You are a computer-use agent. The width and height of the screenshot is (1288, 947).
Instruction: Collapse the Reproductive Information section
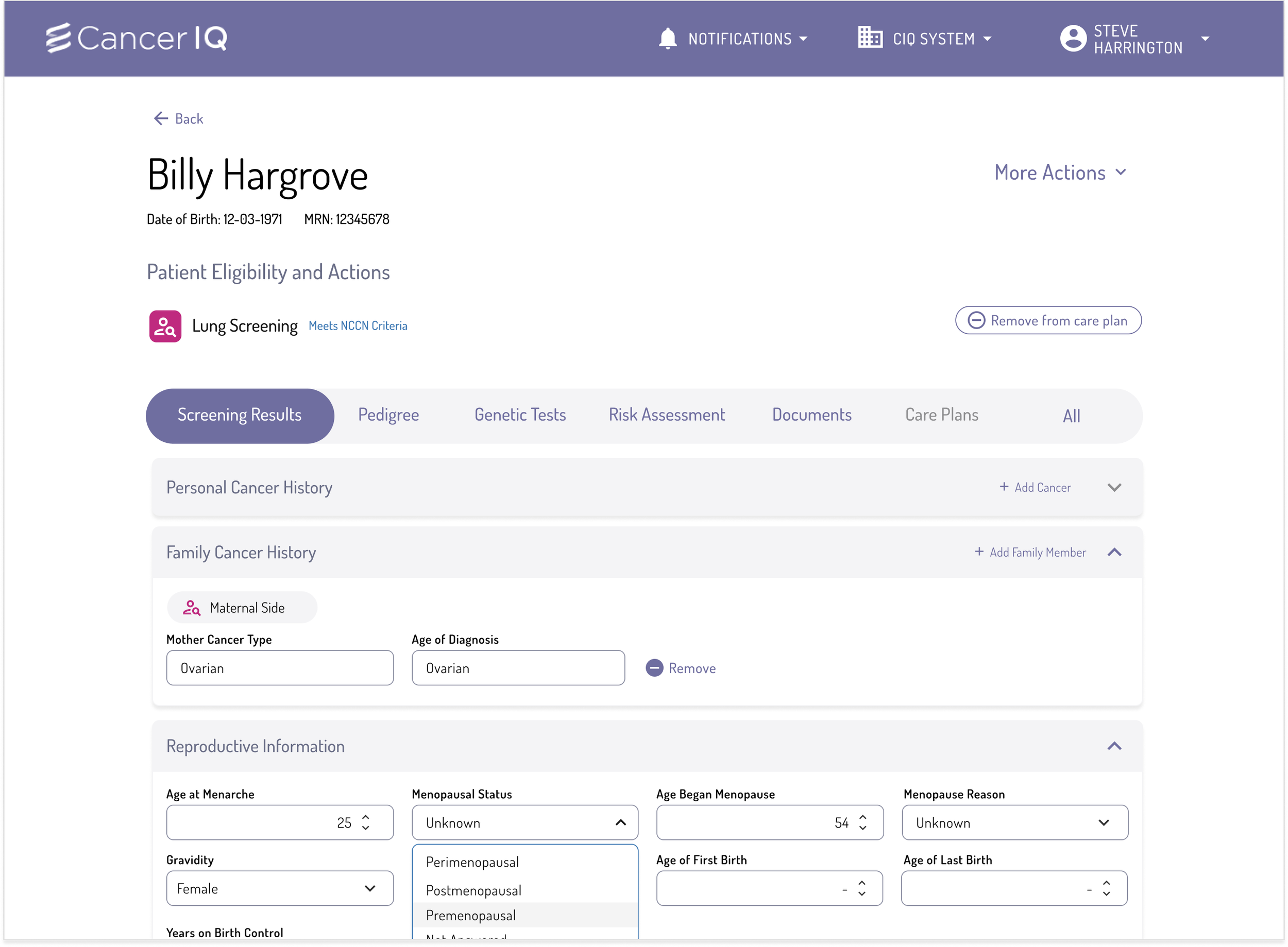point(1114,746)
